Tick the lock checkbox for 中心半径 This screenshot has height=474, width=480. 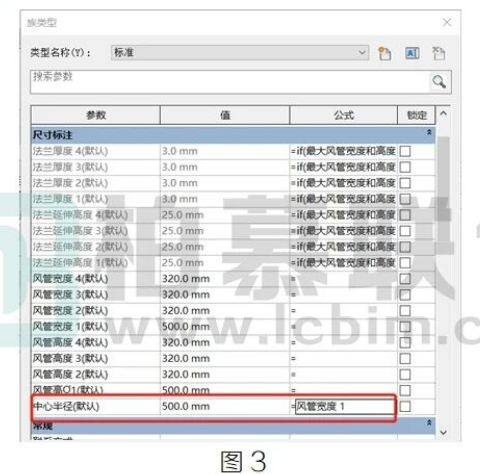[x=405, y=406]
